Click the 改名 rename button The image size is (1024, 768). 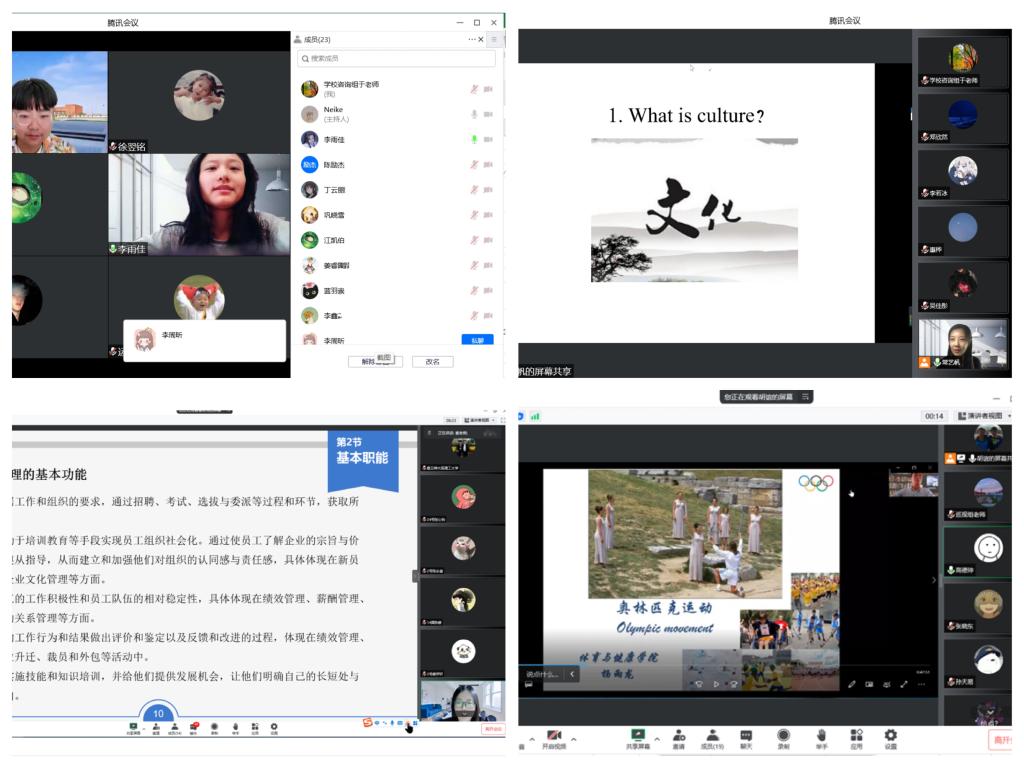432,362
